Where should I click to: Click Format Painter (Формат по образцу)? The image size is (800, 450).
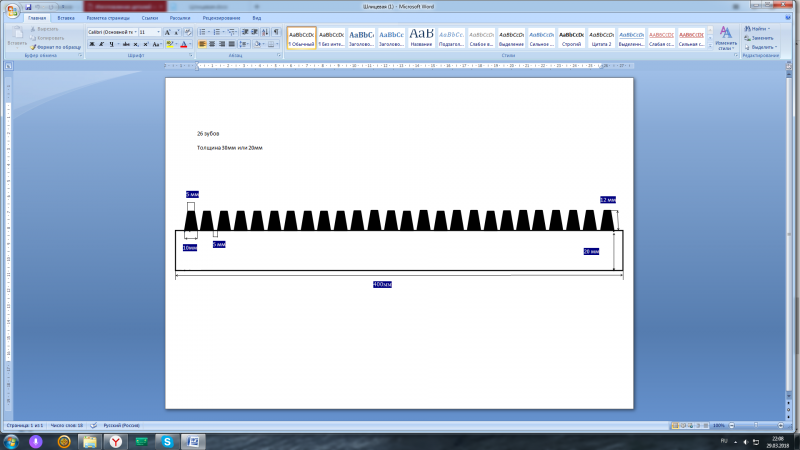click(x=55, y=47)
